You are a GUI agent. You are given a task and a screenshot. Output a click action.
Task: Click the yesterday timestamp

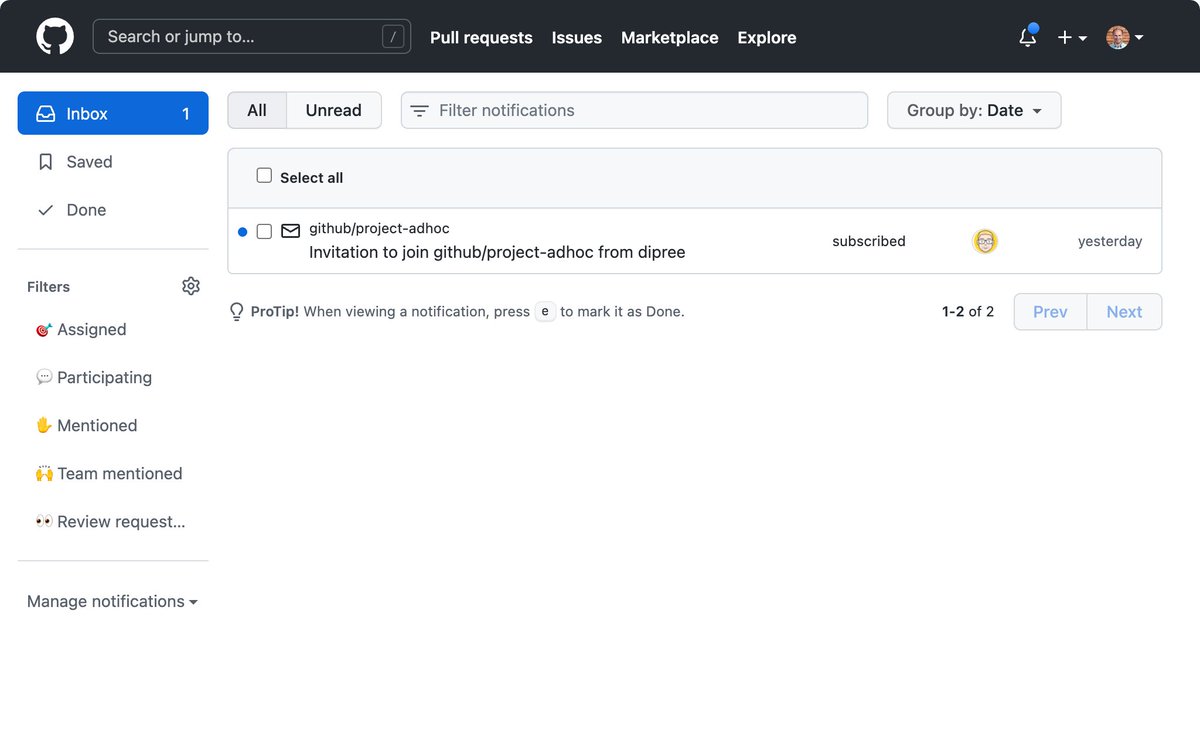point(1110,241)
